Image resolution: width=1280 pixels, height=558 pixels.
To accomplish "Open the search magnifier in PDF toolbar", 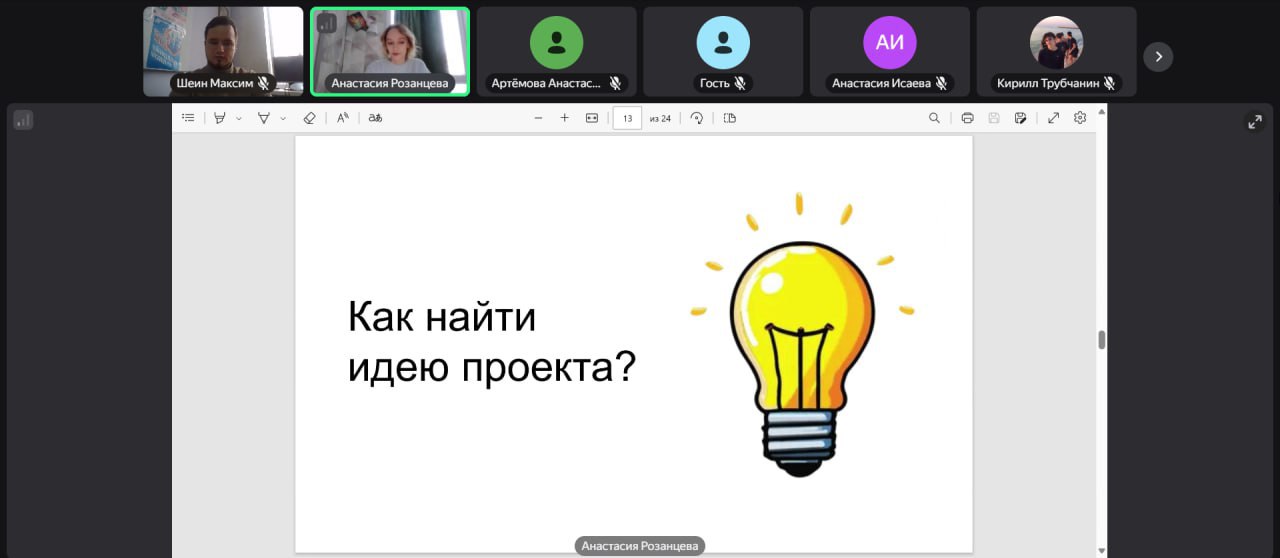I will click(934, 118).
